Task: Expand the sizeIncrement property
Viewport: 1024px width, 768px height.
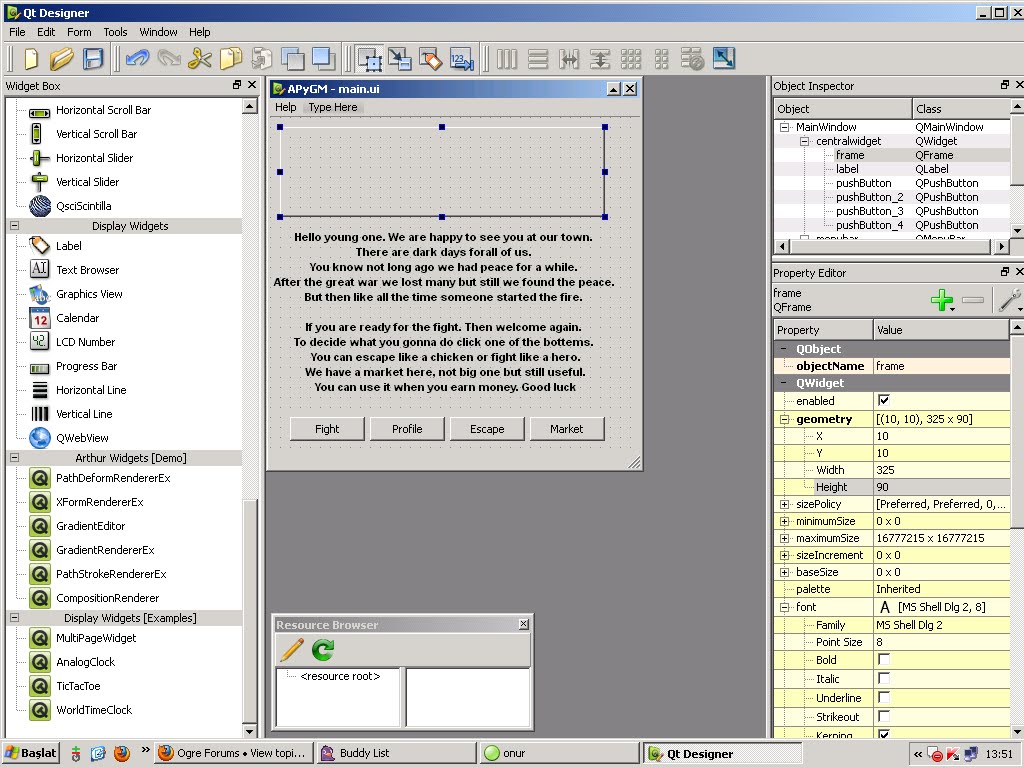Action: tap(784, 555)
